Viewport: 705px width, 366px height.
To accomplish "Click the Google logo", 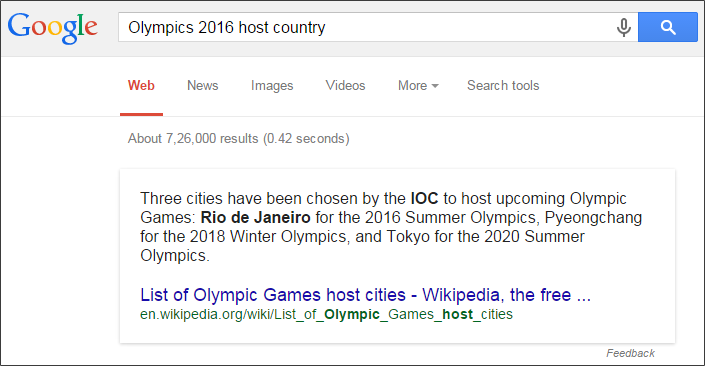I will coord(53,28).
